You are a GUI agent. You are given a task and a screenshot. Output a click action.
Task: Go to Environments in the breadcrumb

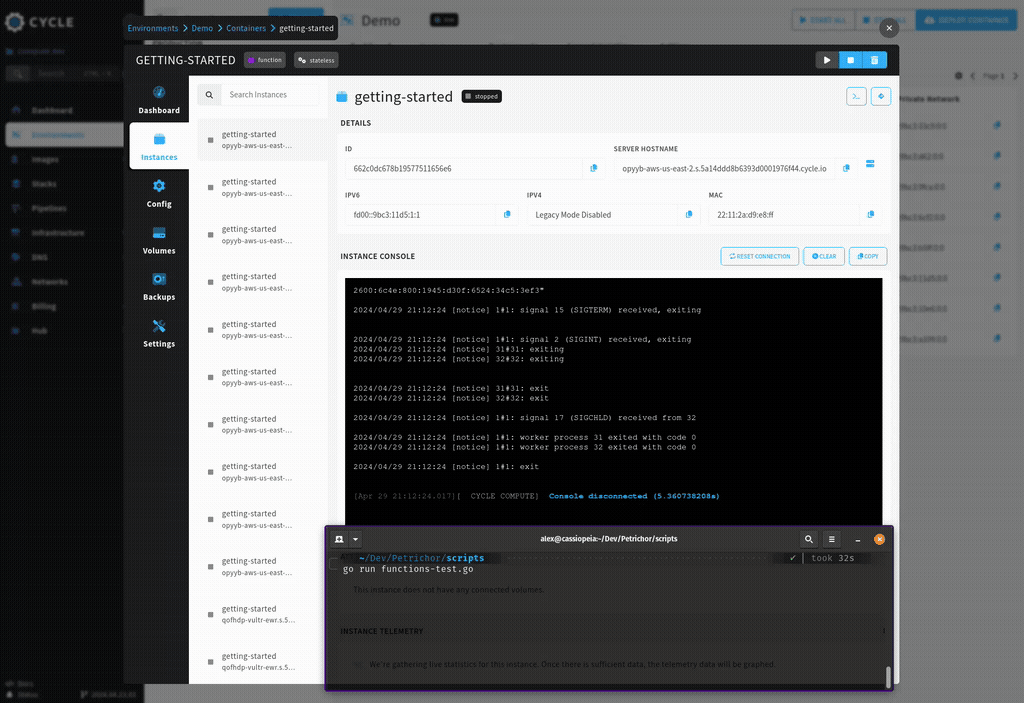tap(153, 28)
